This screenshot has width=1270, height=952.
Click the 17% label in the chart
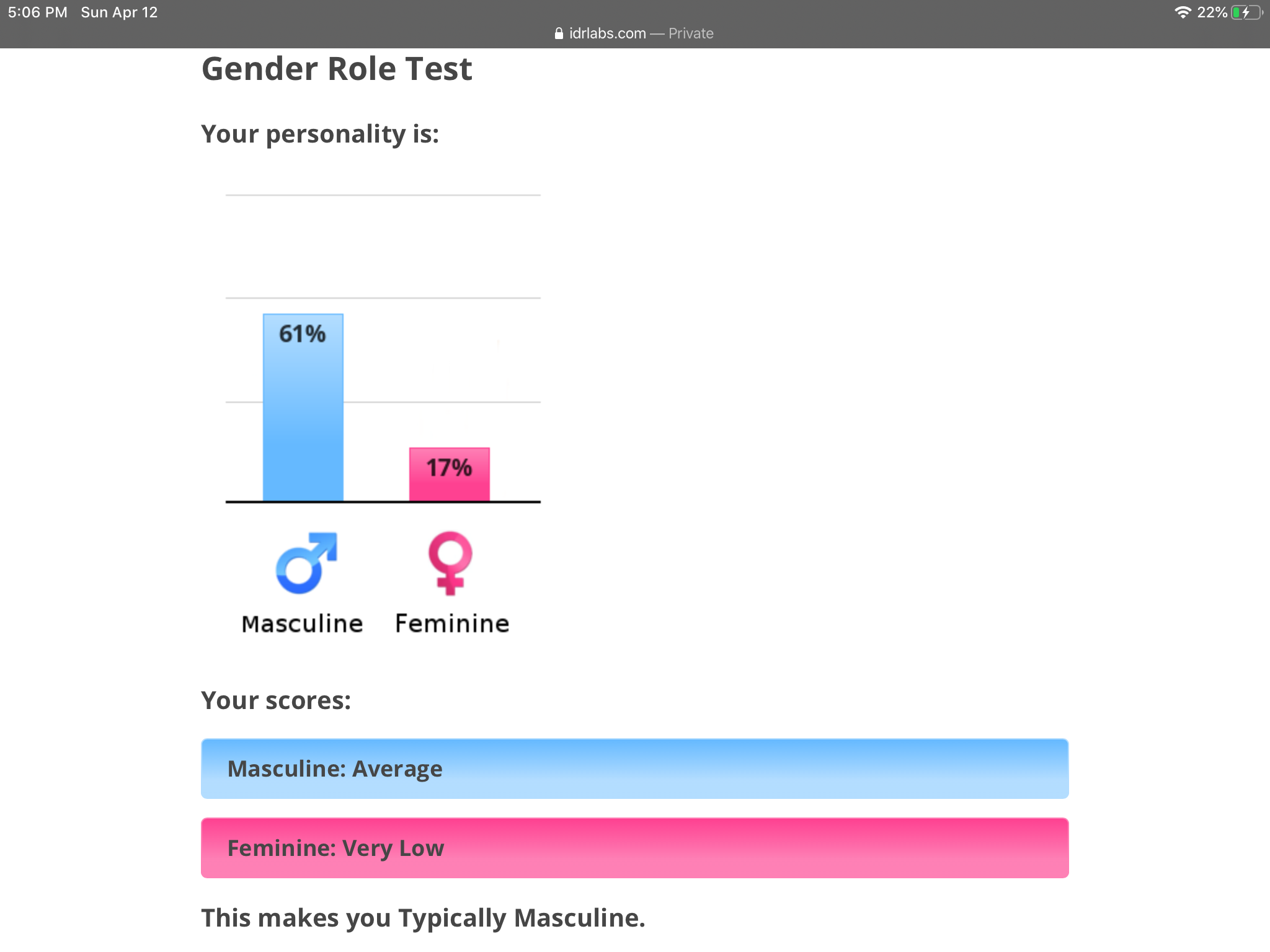(x=449, y=468)
